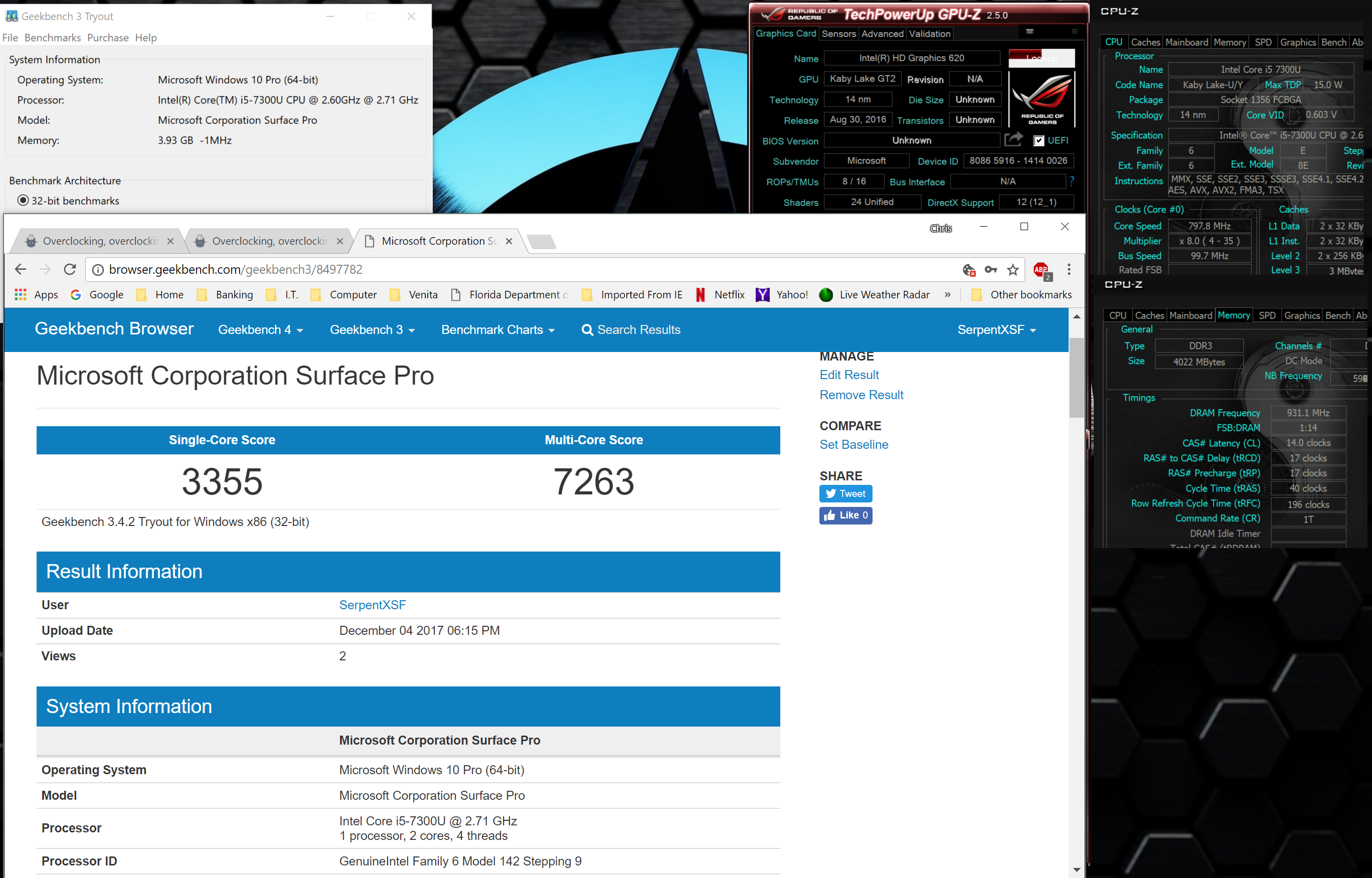The height and width of the screenshot is (878, 1372).
Task: Close the second Overclocking tab
Action: click(339, 241)
